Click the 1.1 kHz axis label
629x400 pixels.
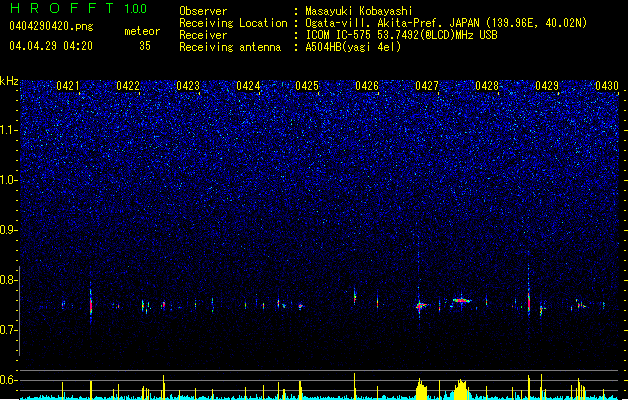[x=8, y=130]
